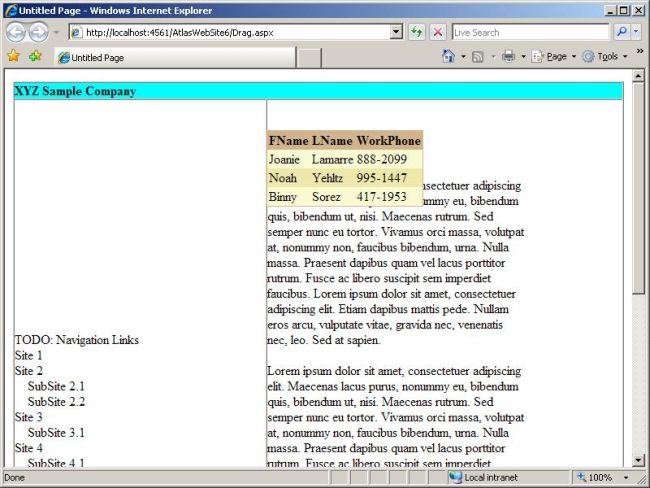The height and width of the screenshot is (488, 650).
Task: Click inside the Live Search box
Action: coord(530,32)
